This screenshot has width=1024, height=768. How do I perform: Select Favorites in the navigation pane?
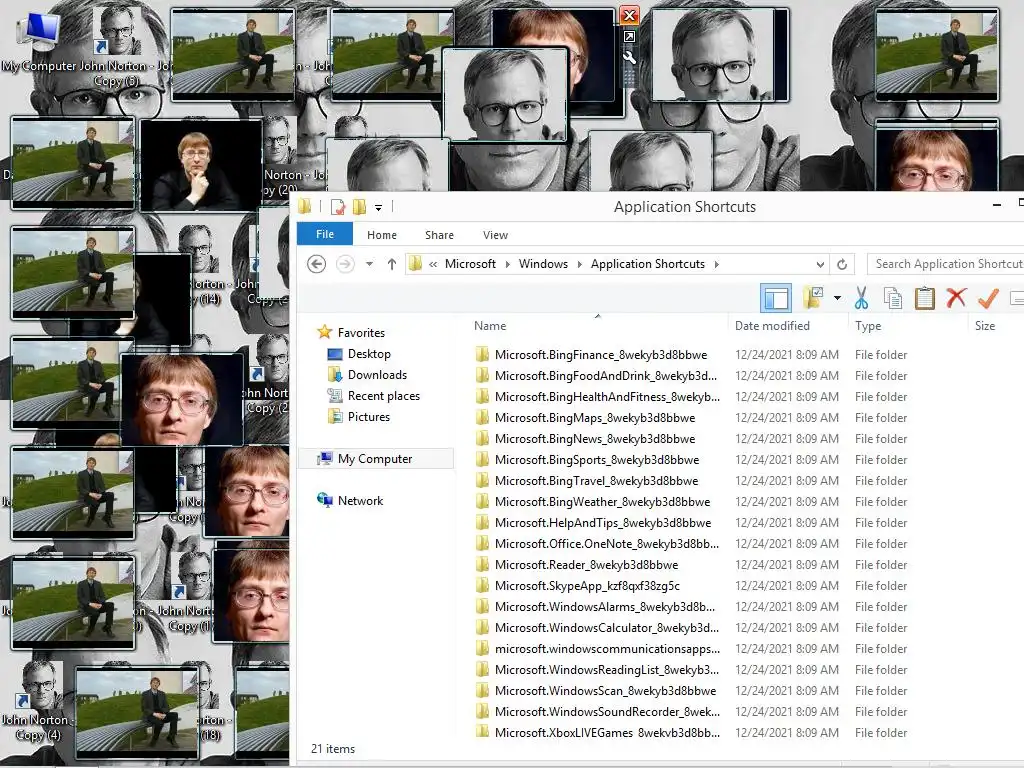361,332
